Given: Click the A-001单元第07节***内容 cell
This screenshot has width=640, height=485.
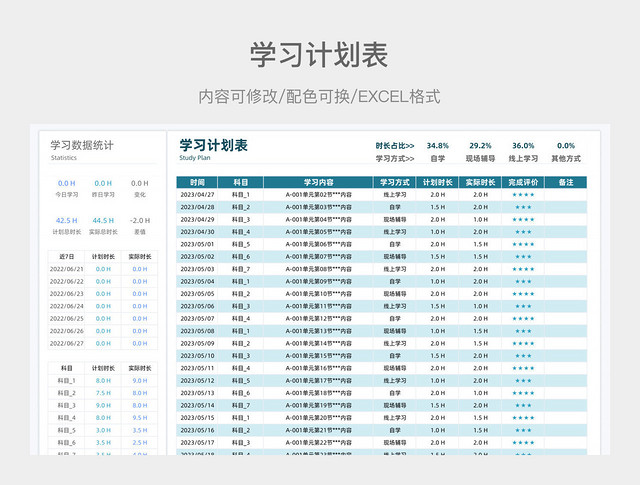Looking at the screenshot, I should pyautogui.click(x=318, y=257).
